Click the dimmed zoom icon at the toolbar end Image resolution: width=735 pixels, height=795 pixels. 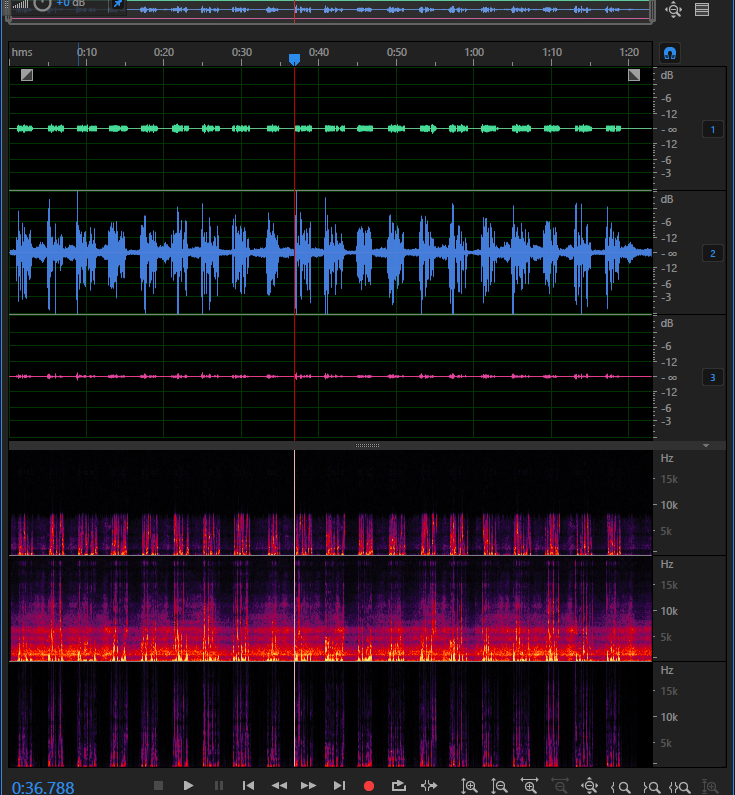pos(711,786)
